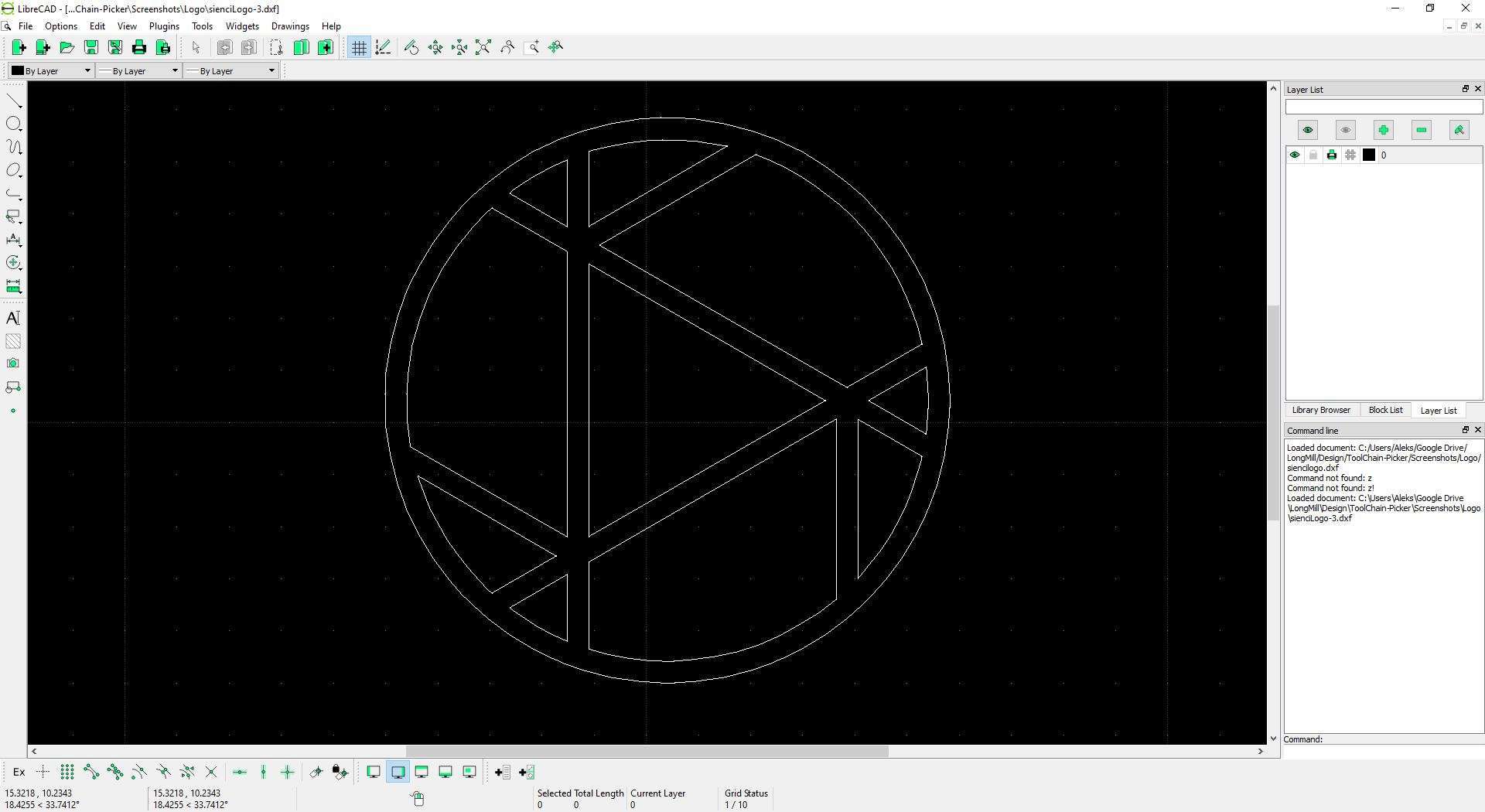The width and height of the screenshot is (1485, 812).
Task: Toggle Exclusive Snap Mode Ex button
Action: pyautogui.click(x=19, y=773)
